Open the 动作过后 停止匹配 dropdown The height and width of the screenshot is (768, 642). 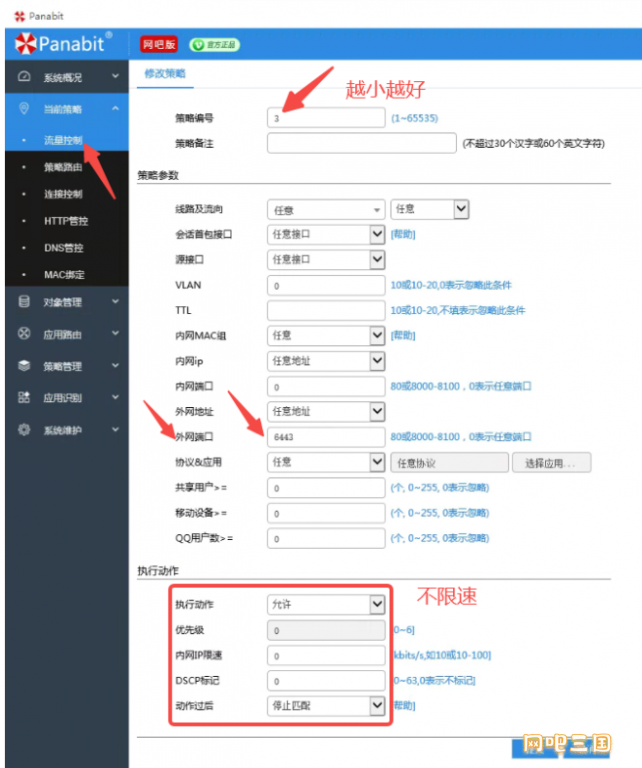coord(326,706)
